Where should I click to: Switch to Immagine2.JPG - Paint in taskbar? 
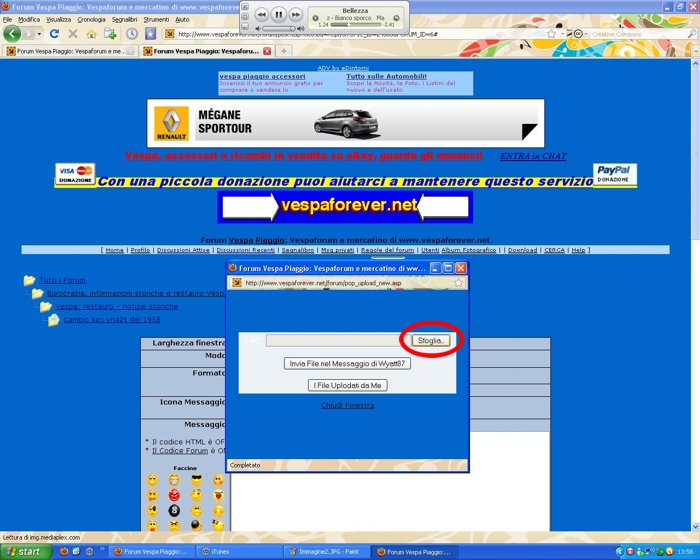pyautogui.click(x=328, y=552)
